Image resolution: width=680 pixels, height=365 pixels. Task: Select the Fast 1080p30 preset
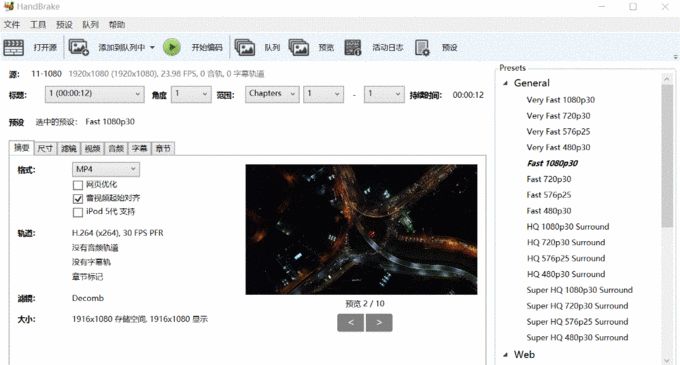(552, 163)
